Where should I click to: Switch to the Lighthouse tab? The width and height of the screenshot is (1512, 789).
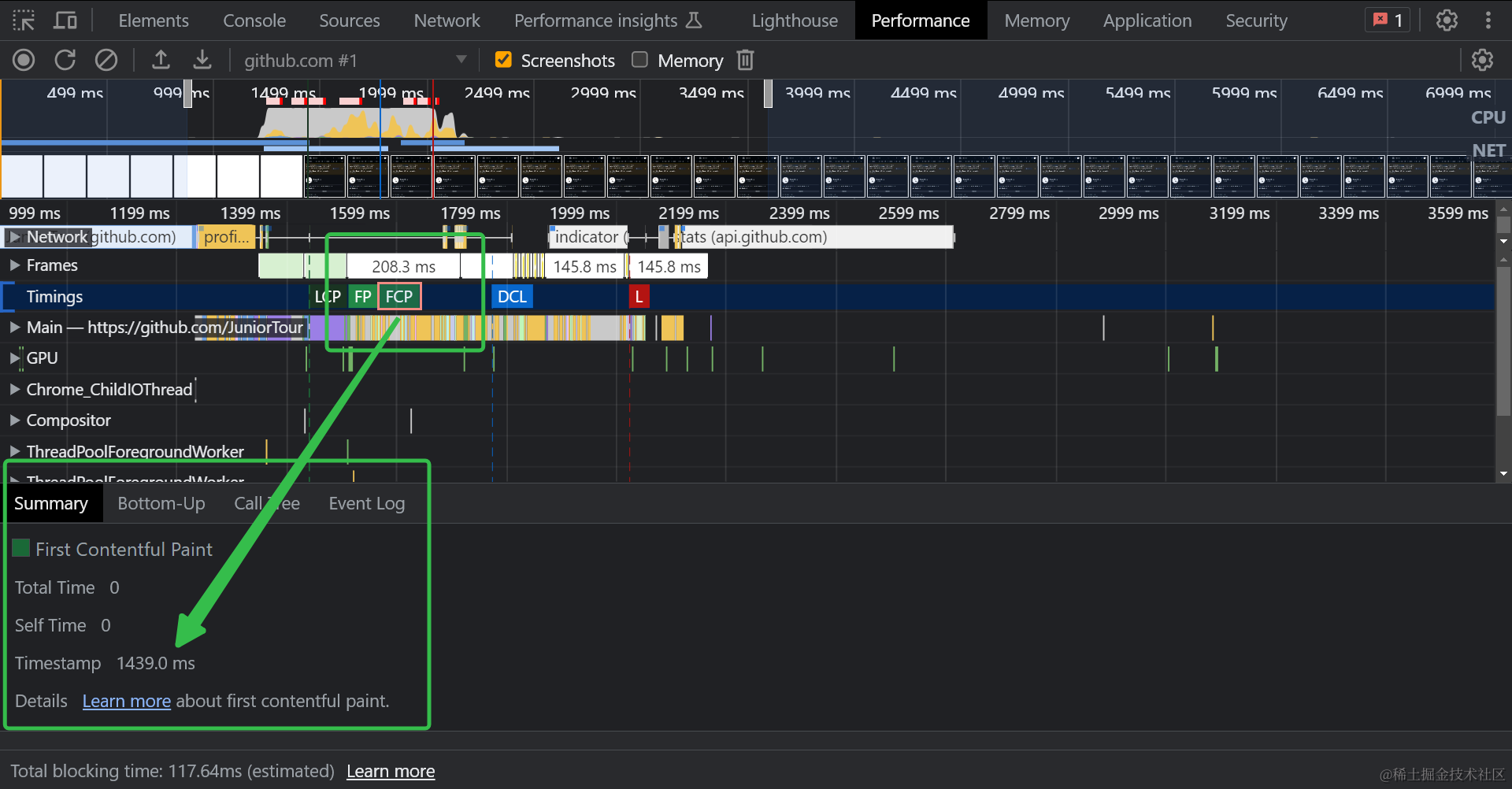pyautogui.click(x=794, y=20)
